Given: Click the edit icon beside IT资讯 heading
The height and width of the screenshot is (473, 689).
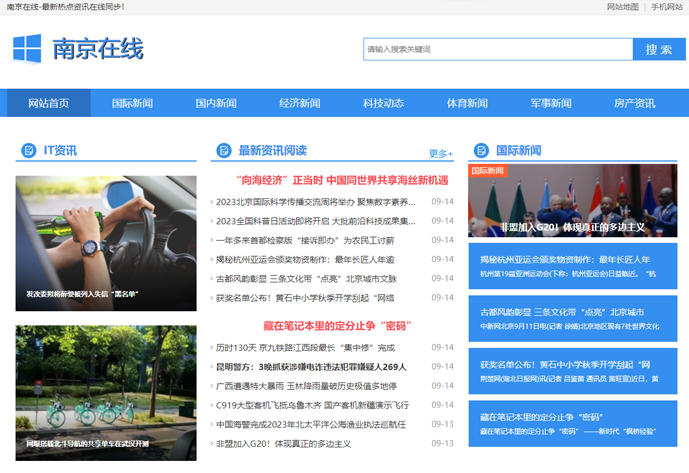Looking at the screenshot, I should 28,151.
